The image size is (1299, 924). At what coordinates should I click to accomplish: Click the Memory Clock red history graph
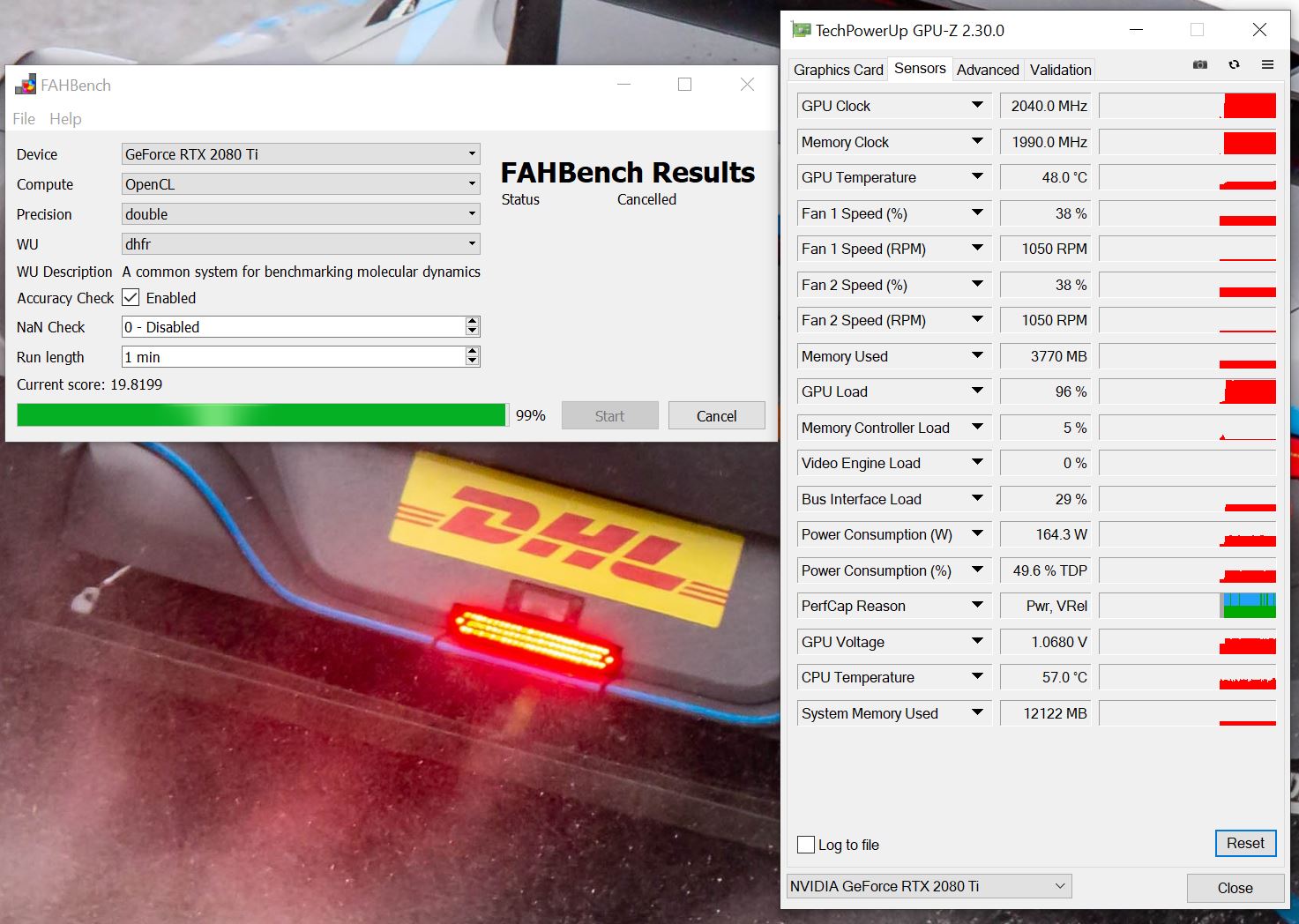coord(1188,142)
